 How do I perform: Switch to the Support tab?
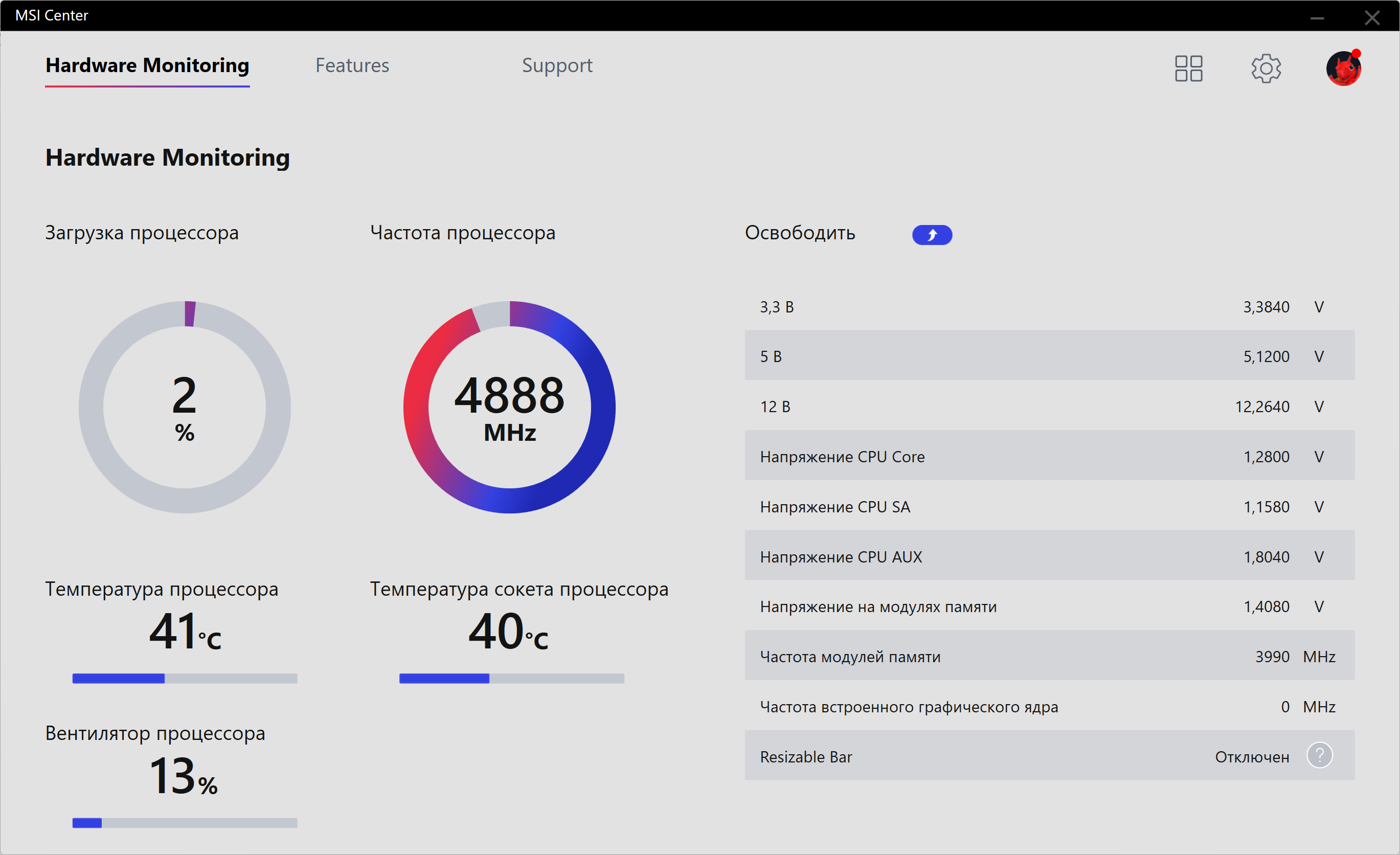tap(557, 65)
